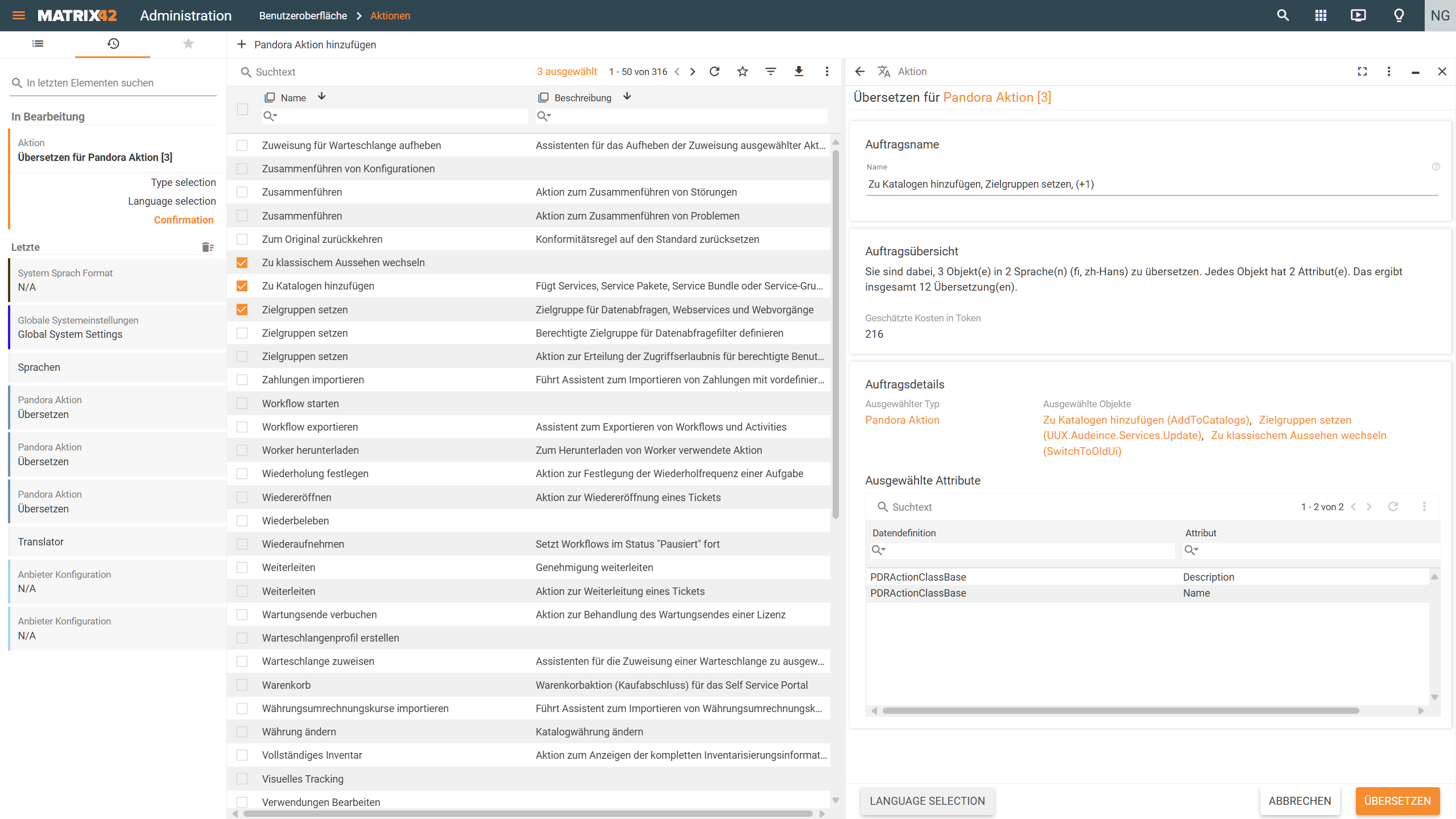Click the global search magnifier icon
The width and height of the screenshot is (1456, 819).
point(1283,15)
